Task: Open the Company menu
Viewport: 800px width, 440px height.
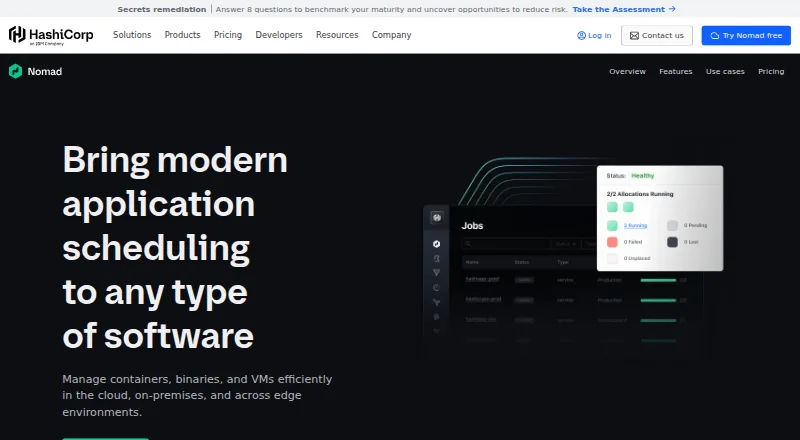Action: click(x=391, y=35)
